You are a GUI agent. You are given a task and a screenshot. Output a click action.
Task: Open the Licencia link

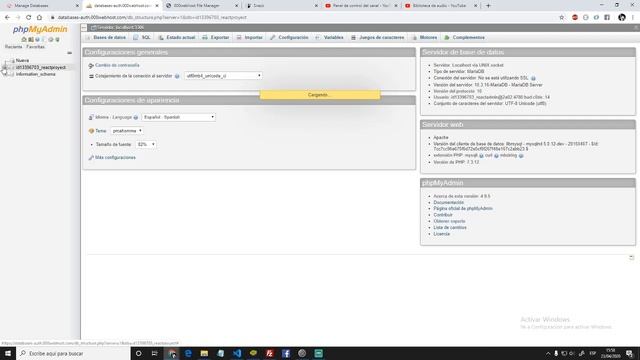[x=442, y=234]
